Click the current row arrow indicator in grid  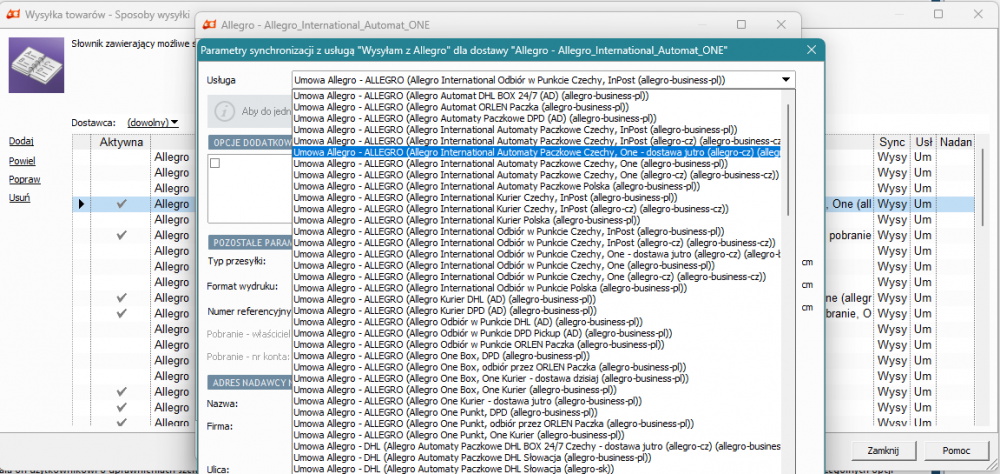pyautogui.click(x=81, y=204)
